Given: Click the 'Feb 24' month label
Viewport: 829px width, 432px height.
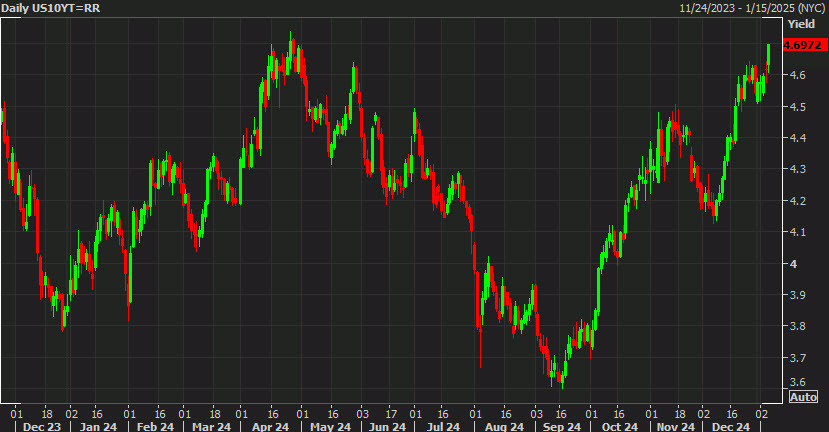Looking at the screenshot, I should pos(155,426).
